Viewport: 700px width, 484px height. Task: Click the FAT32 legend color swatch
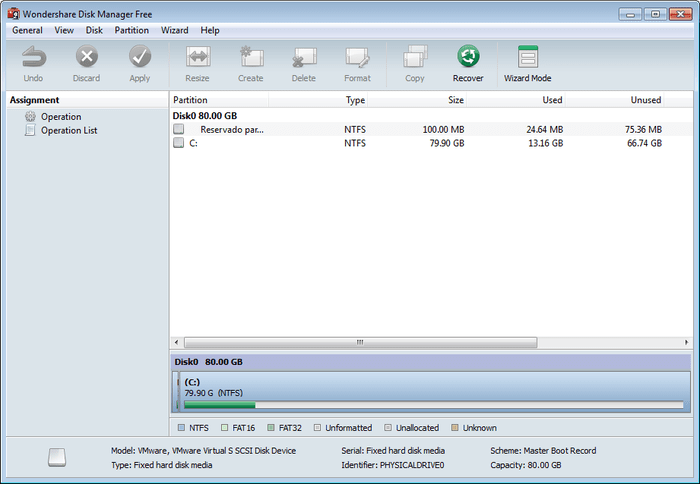tap(271, 428)
